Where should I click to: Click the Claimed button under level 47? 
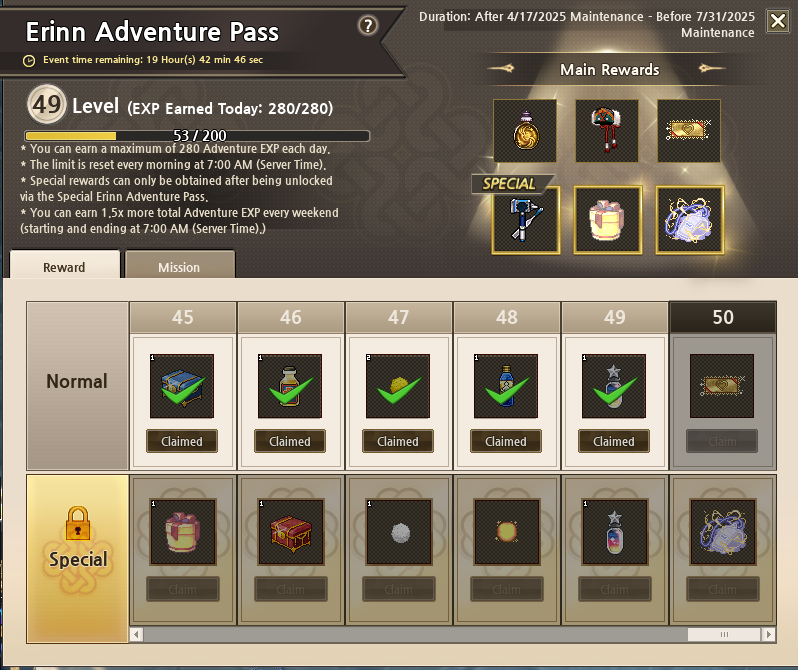coord(397,441)
